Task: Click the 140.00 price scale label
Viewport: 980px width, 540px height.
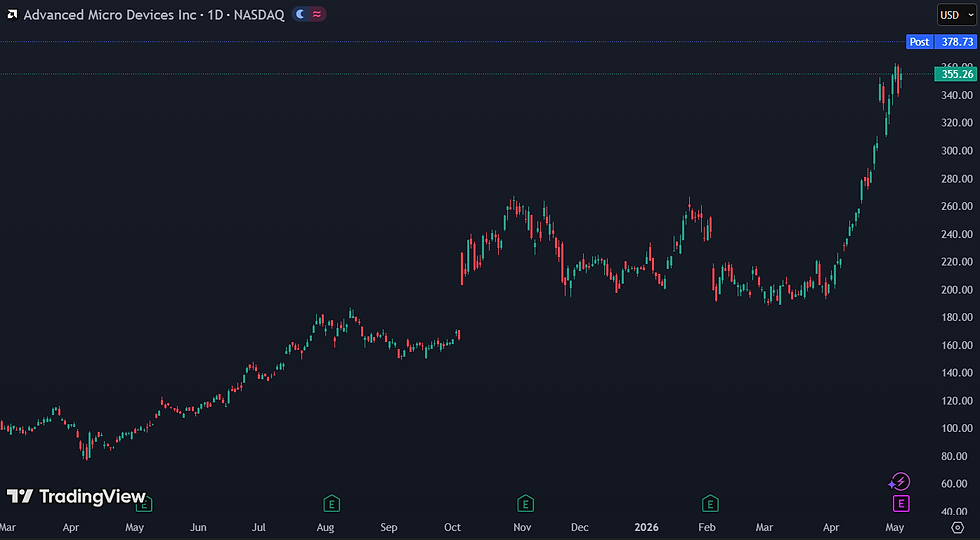Action: (957, 373)
